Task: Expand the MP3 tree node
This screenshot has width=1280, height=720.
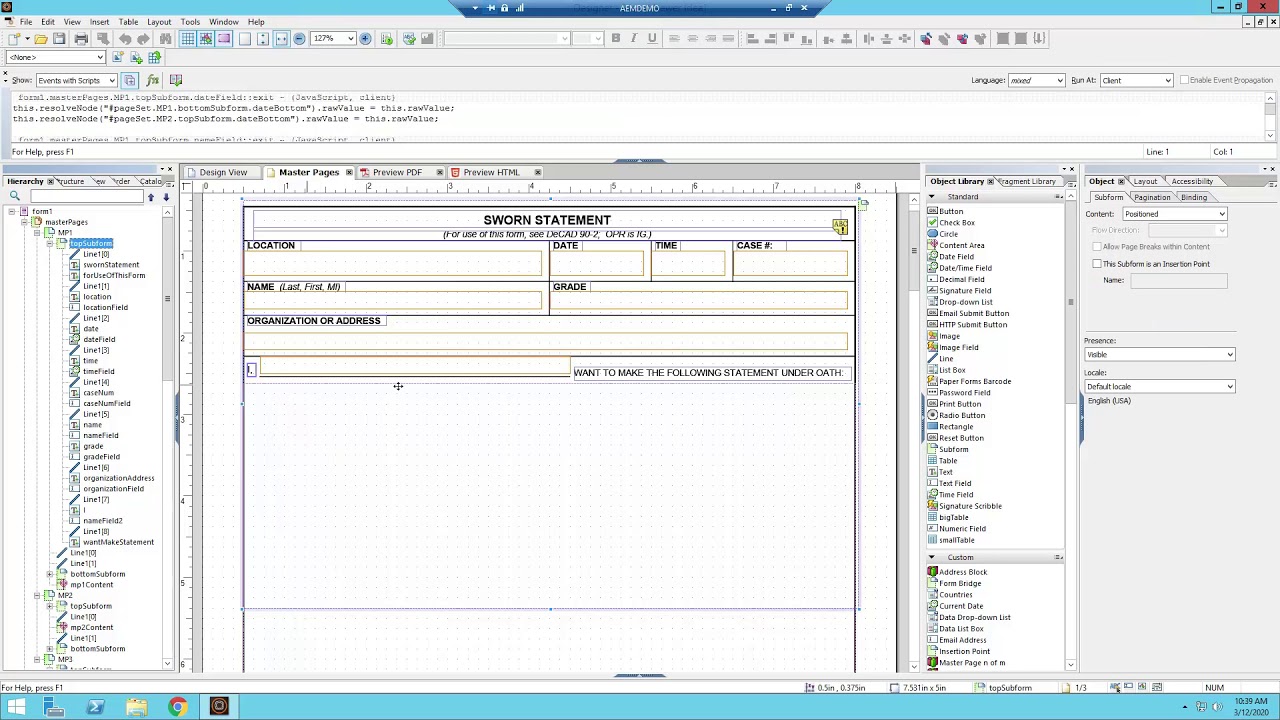Action: (37, 660)
